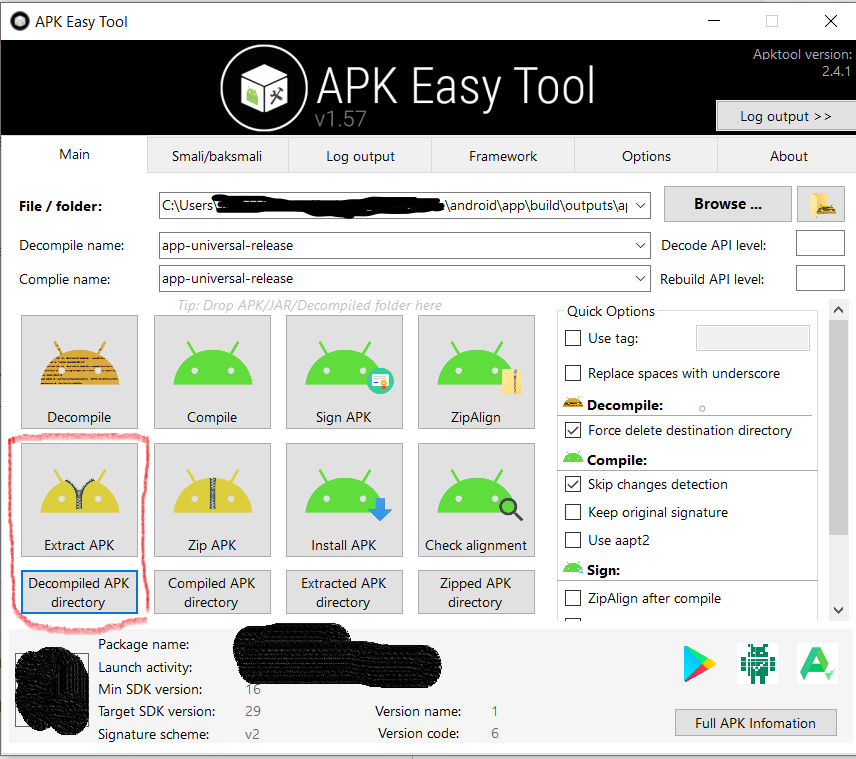This screenshot has width=856, height=759.
Task: Click the Compile: section heading
Action: (616, 460)
